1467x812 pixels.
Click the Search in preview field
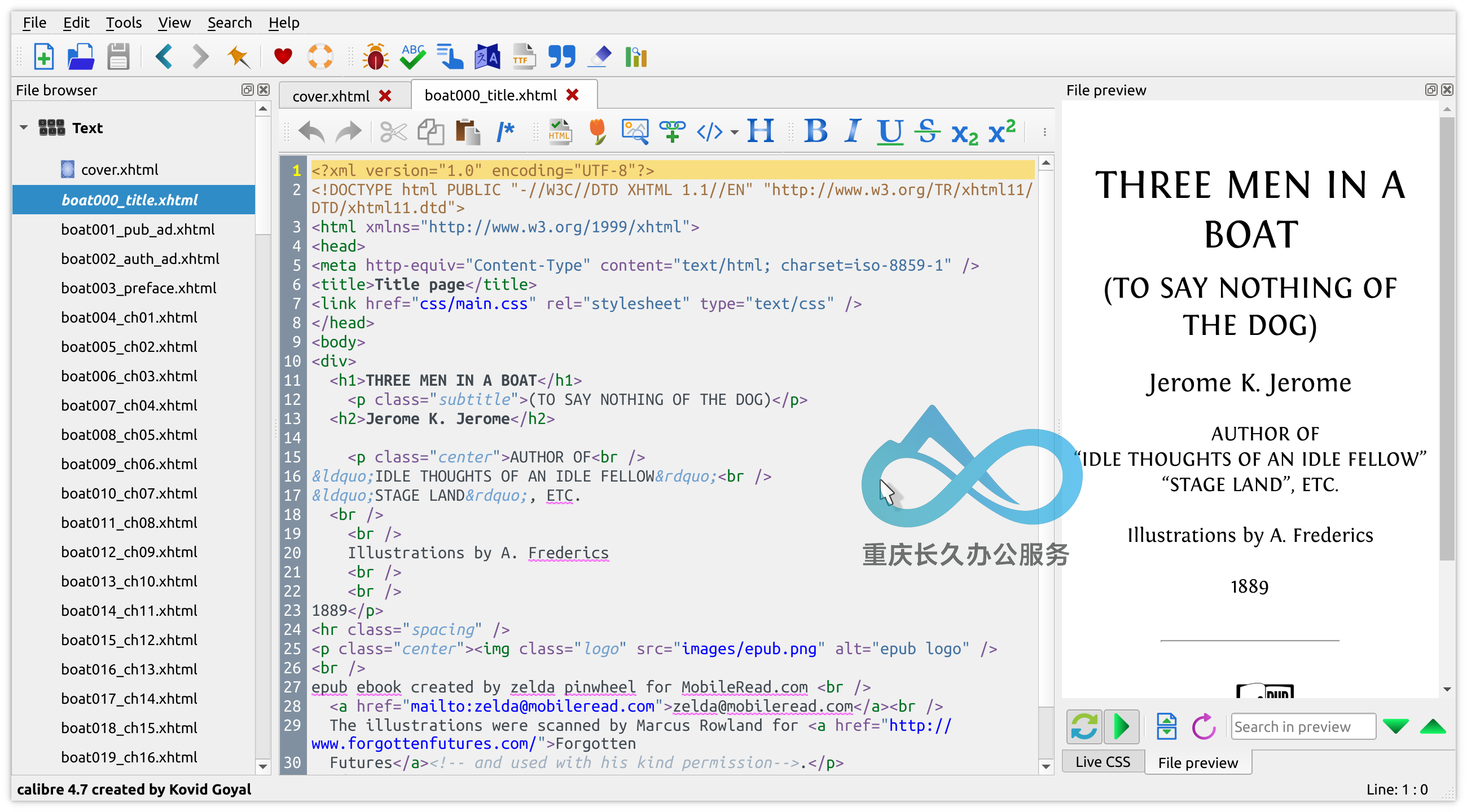pyautogui.click(x=1303, y=727)
